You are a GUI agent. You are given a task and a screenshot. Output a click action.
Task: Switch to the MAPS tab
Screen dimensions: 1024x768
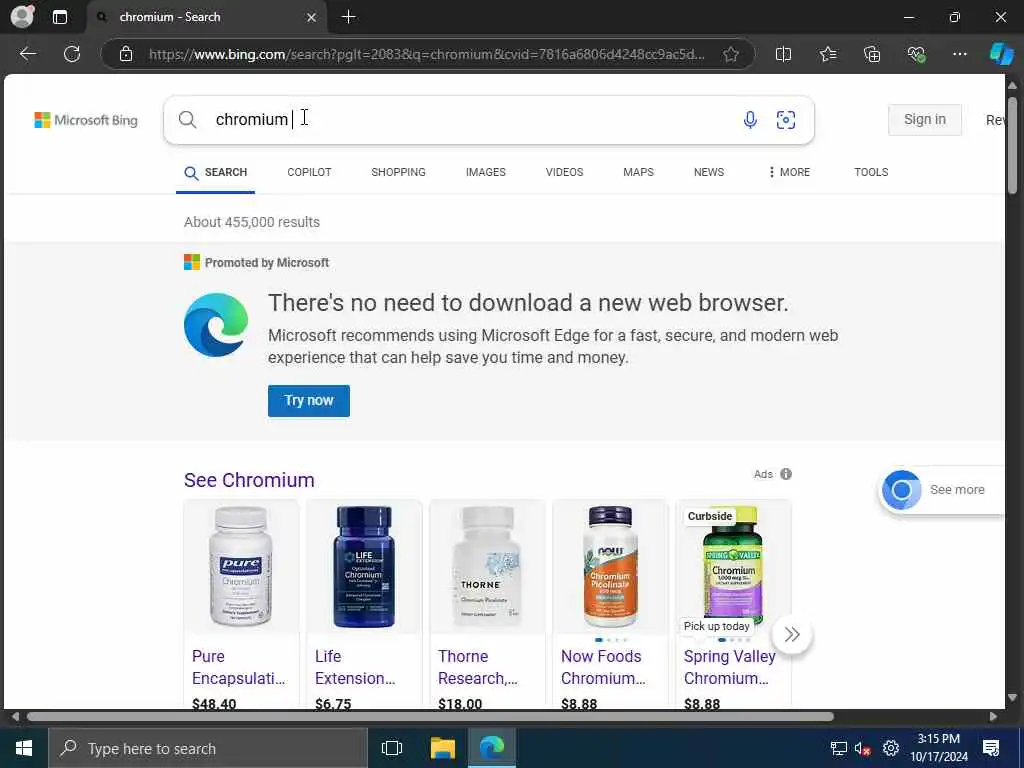[638, 172]
